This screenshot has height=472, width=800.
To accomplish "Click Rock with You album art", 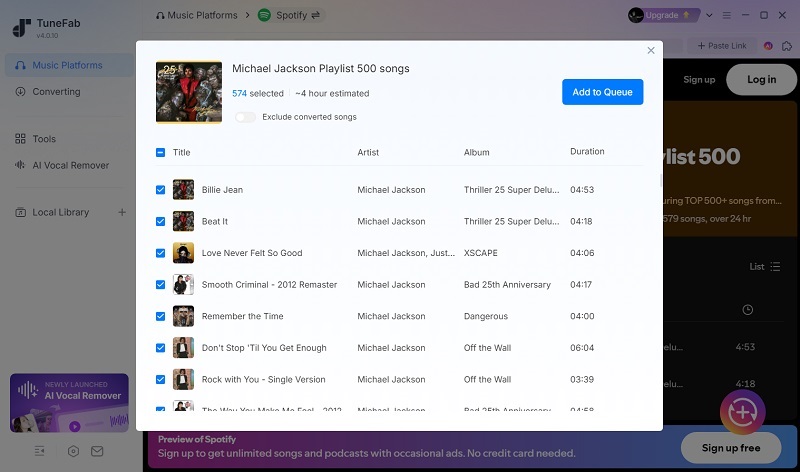I will click(x=183, y=380).
